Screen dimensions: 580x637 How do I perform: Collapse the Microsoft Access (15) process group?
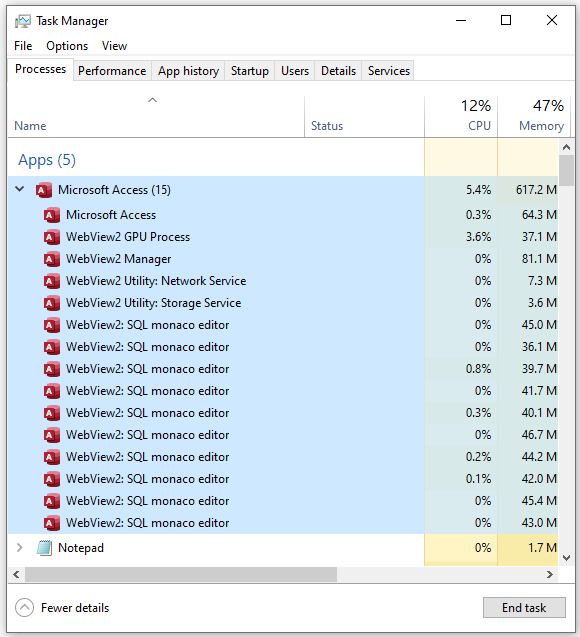click(19, 189)
